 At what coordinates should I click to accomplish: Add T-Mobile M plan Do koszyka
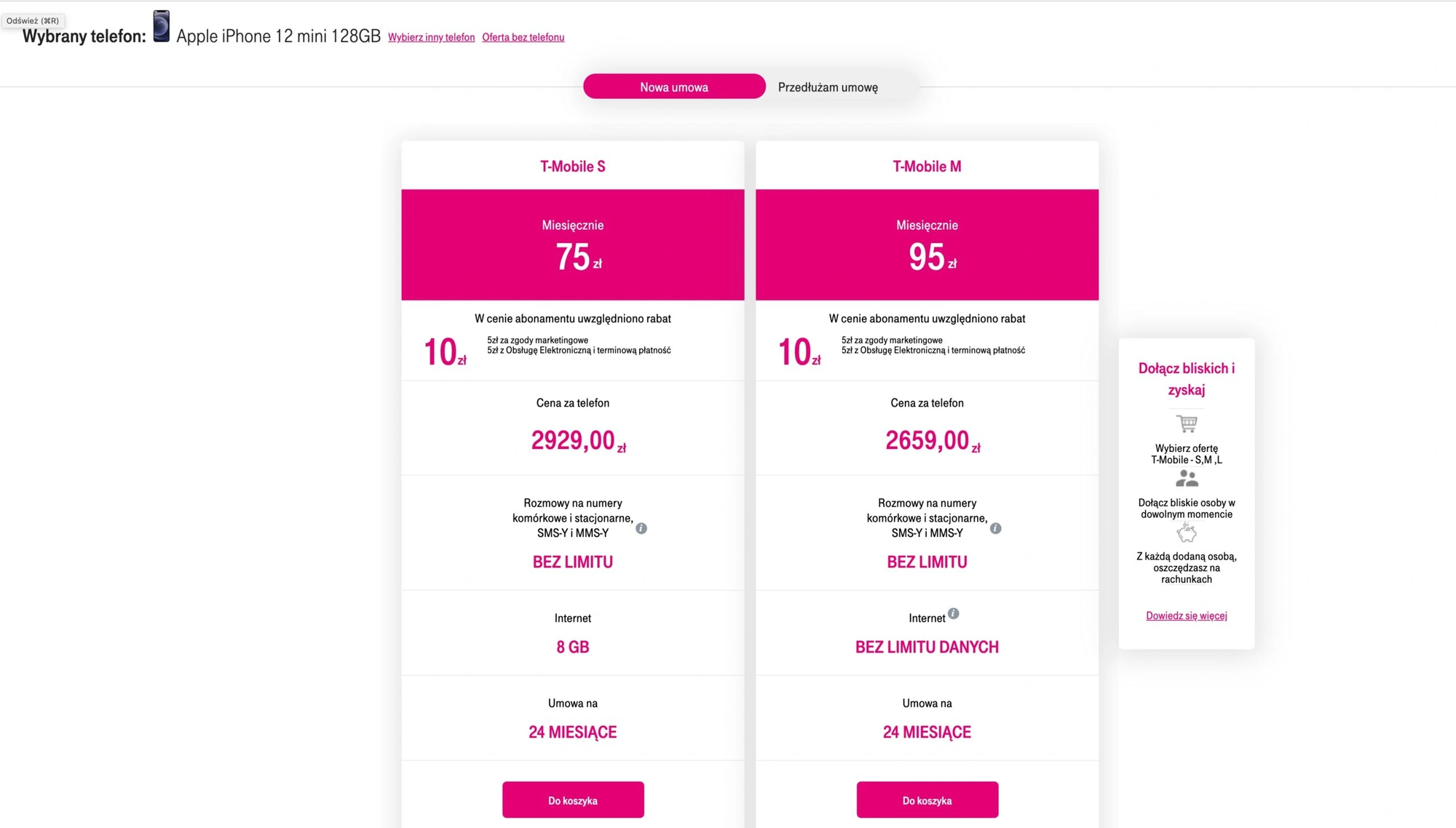(x=927, y=800)
